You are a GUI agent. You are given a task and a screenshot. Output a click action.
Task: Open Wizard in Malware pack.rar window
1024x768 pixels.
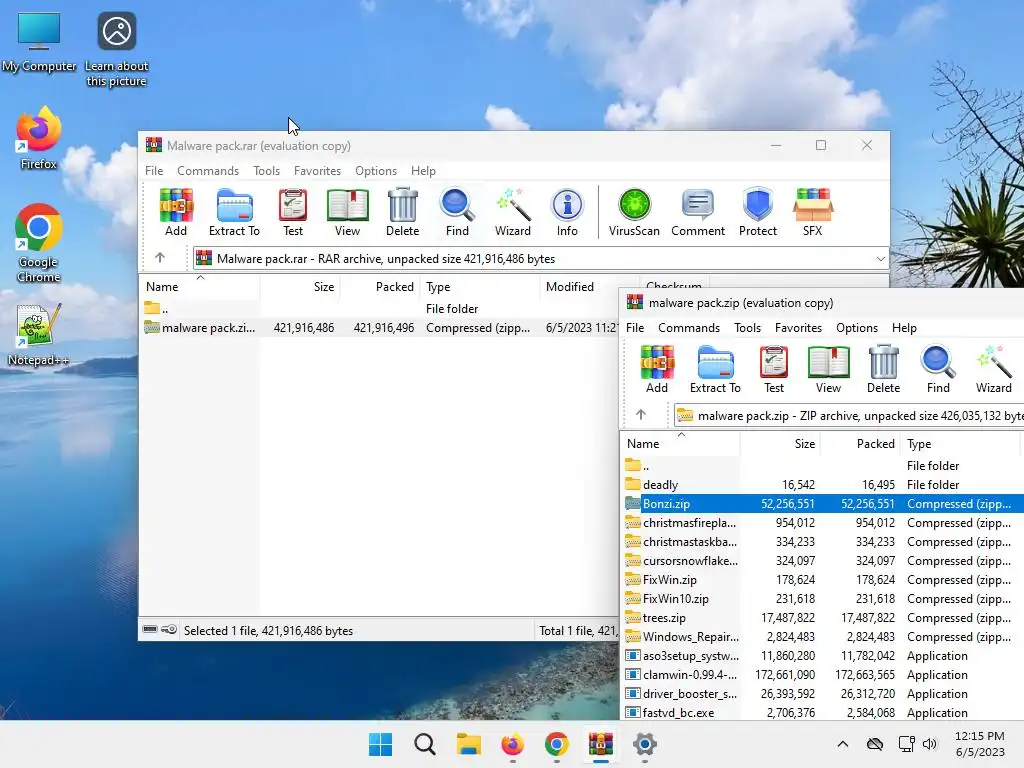[x=513, y=212]
